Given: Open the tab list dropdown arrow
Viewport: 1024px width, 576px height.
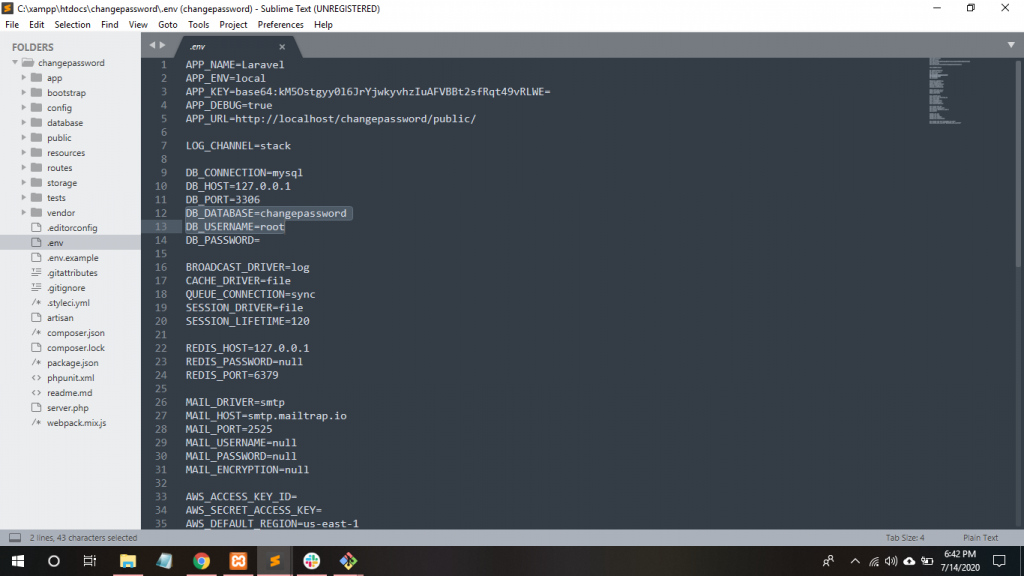Looking at the screenshot, I should pos(1011,45).
